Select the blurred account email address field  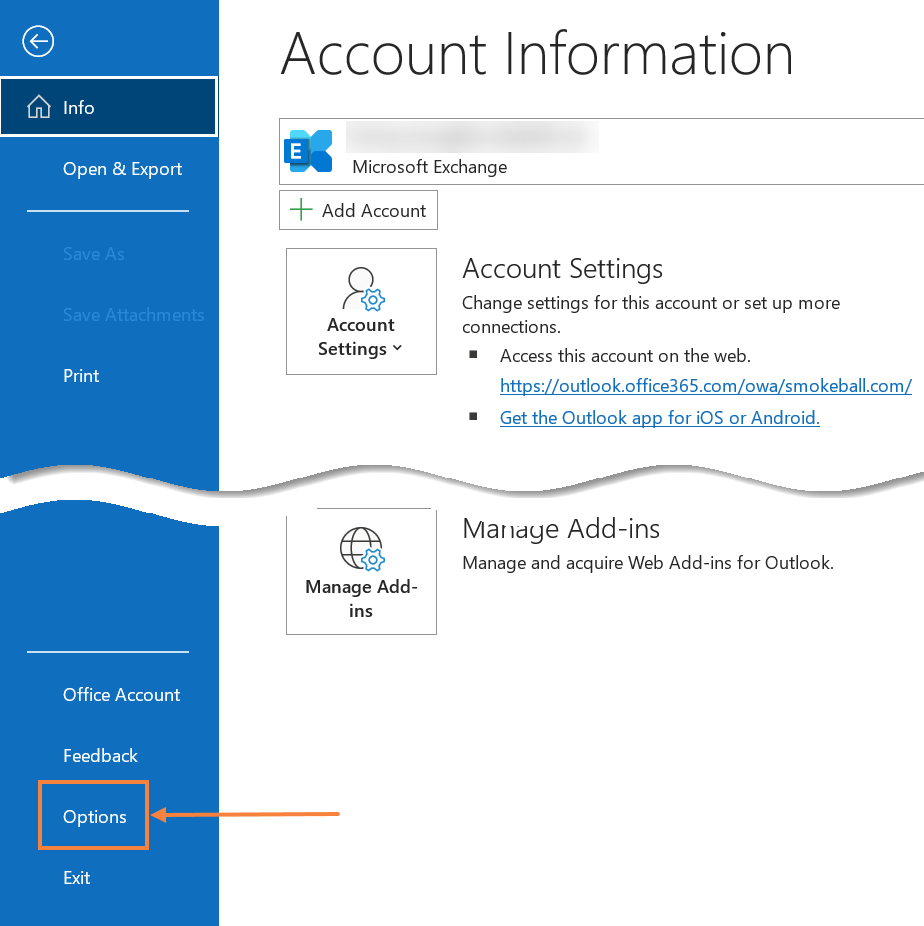(x=472, y=137)
